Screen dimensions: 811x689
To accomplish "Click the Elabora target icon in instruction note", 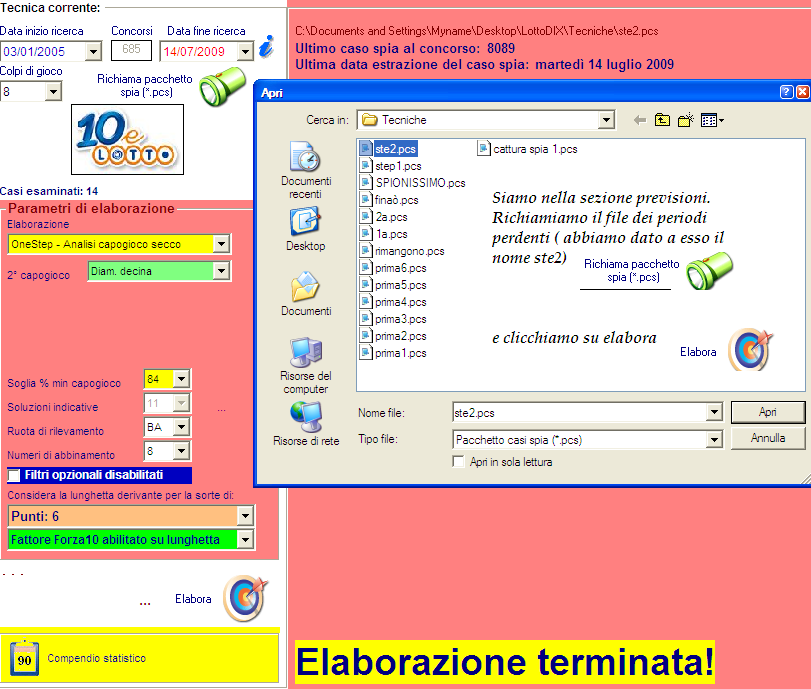I will (x=750, y=350).
